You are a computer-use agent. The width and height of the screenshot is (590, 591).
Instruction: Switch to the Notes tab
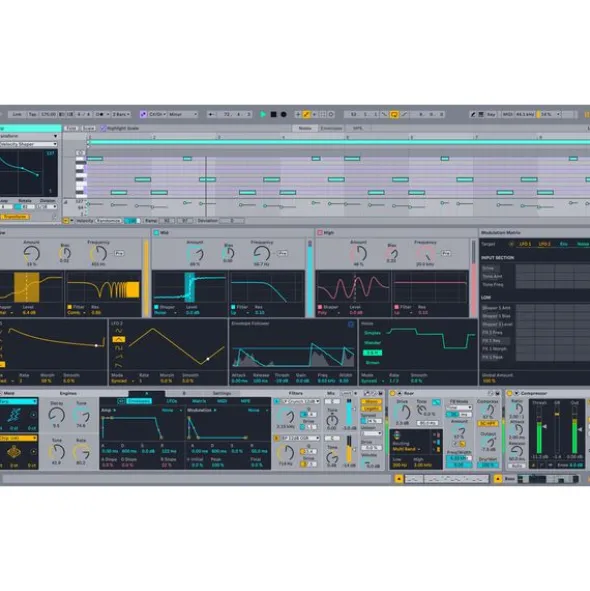coord(305,128)
